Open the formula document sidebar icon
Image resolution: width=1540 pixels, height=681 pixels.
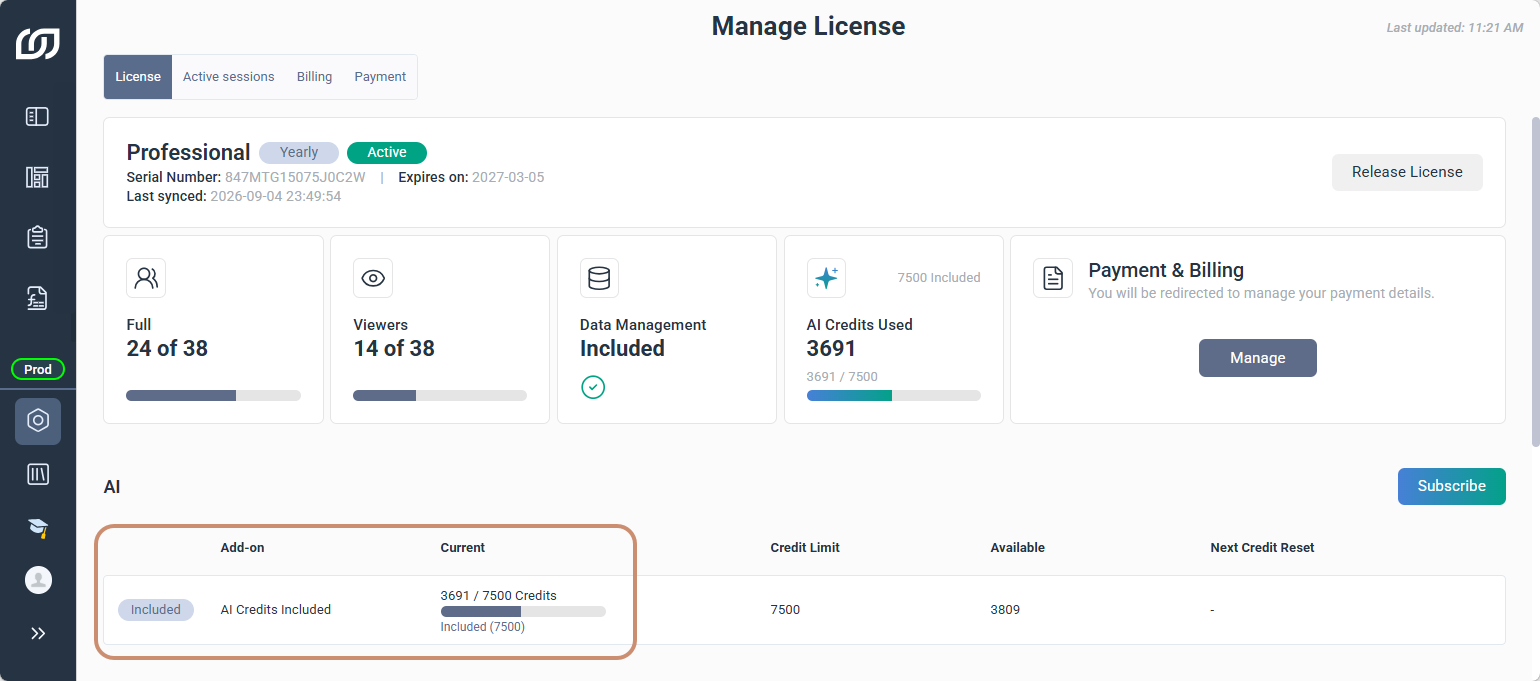tap(38, 298)
